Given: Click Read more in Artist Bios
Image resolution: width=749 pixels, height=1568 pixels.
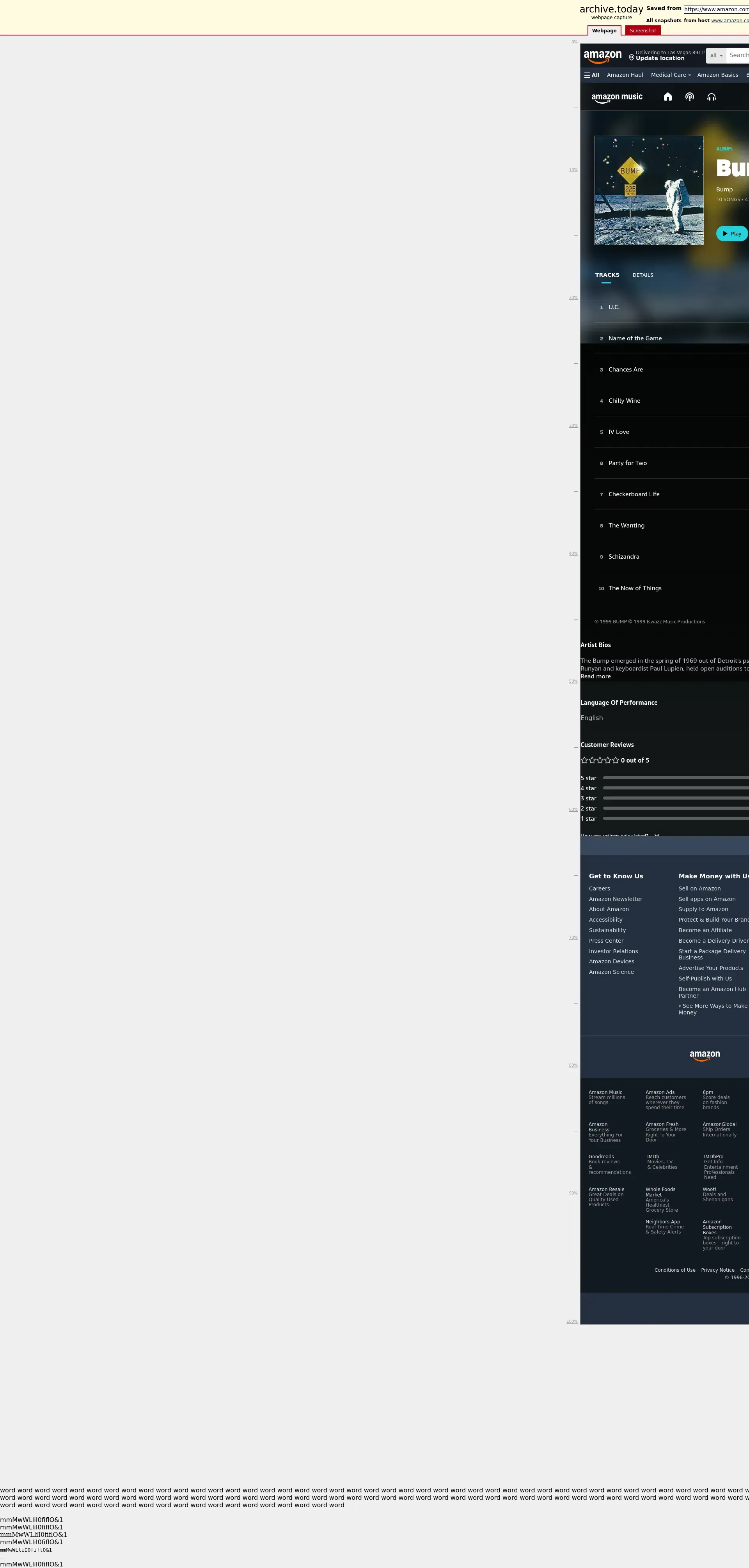Looking at the screenshot, I should pyautogui.click(x=595, y=676).
